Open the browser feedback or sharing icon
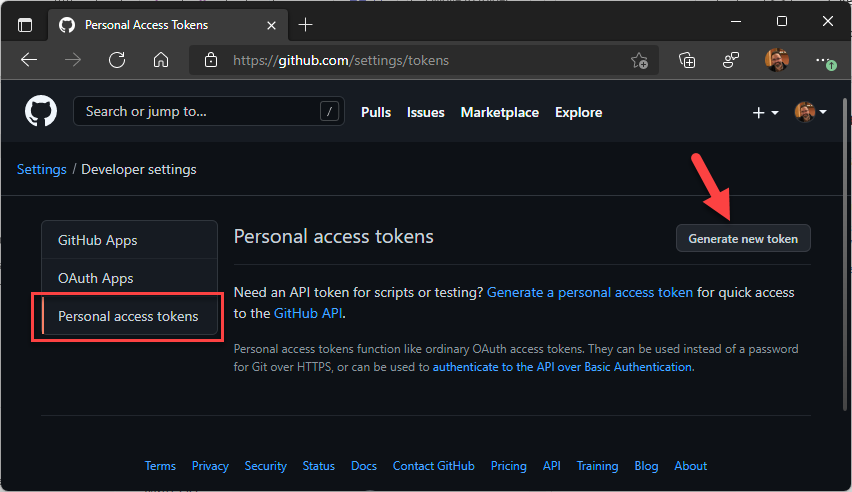Image resolution: width=852 pixels, height=492 pixels. (731, 60)
